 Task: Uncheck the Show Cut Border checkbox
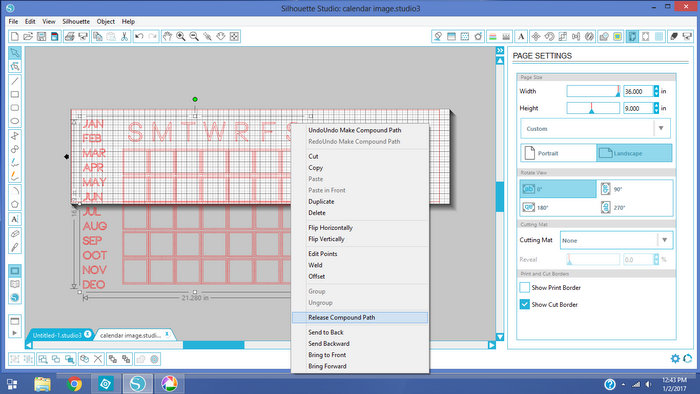[525, 304]
